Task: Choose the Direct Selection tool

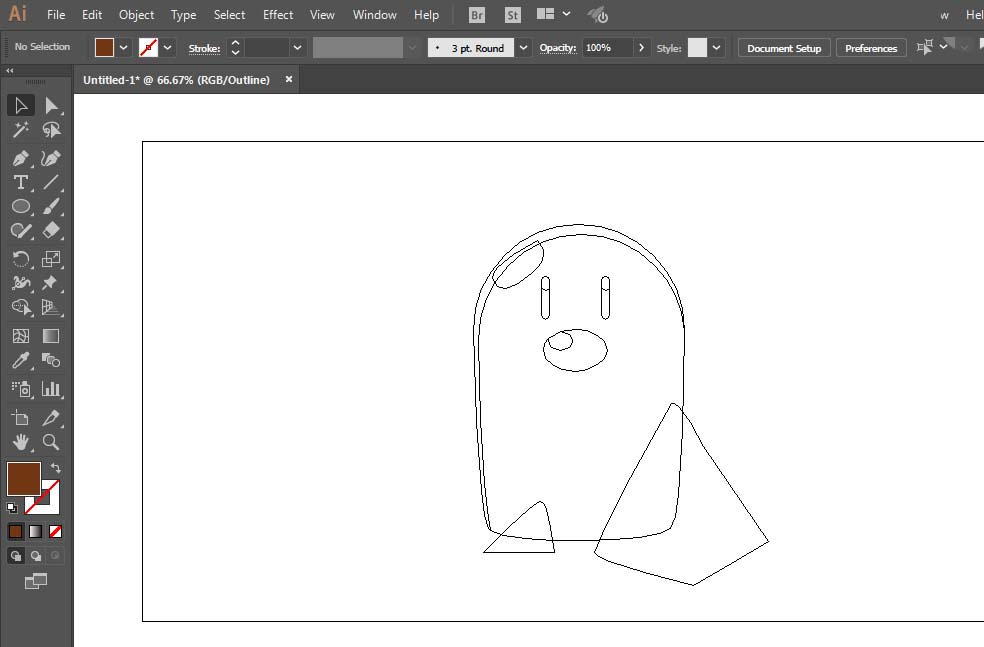Action: click(x=51, y=105)
